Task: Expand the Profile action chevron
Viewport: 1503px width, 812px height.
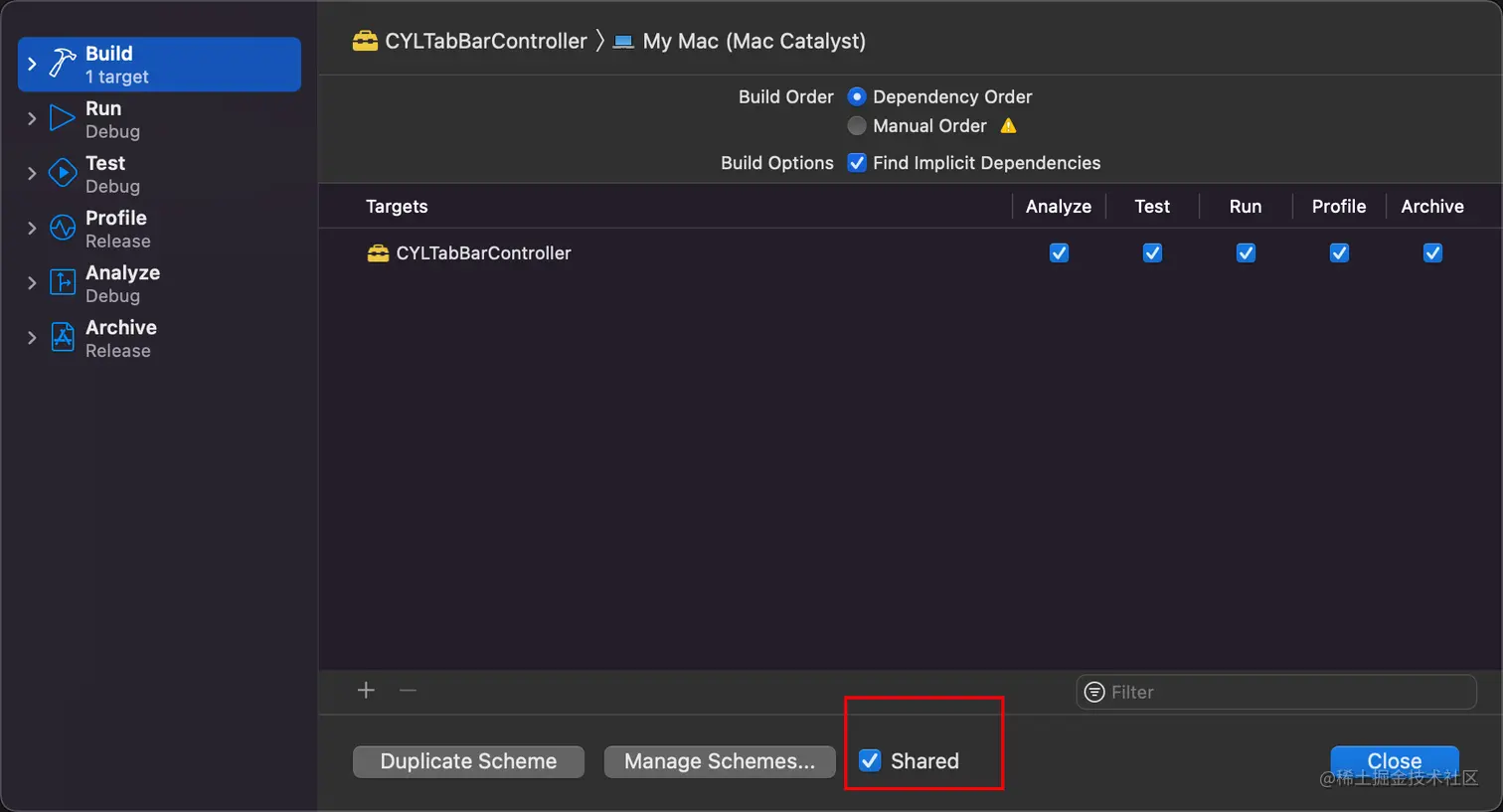Action: click(x=32, y=228)
